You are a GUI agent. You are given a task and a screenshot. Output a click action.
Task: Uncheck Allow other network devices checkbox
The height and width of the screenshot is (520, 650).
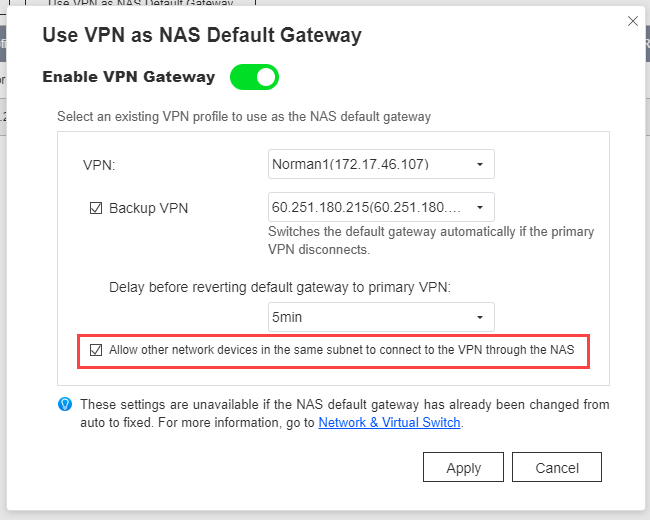[x=96, y=350]
